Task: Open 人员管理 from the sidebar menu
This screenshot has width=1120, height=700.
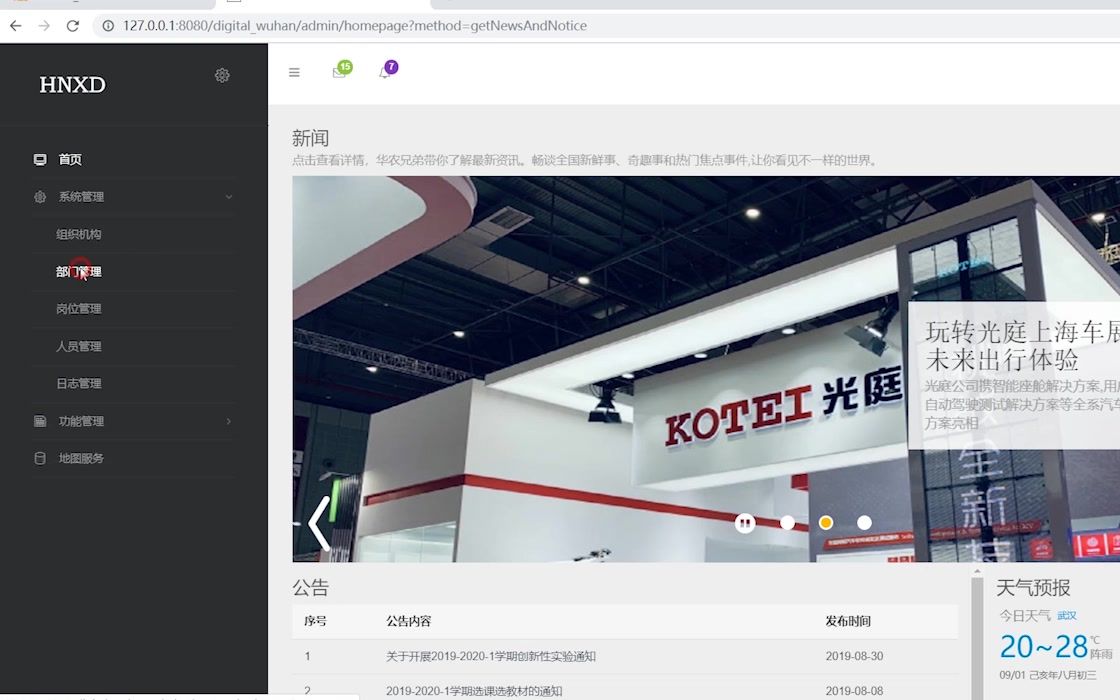Action: click(80, 346)
